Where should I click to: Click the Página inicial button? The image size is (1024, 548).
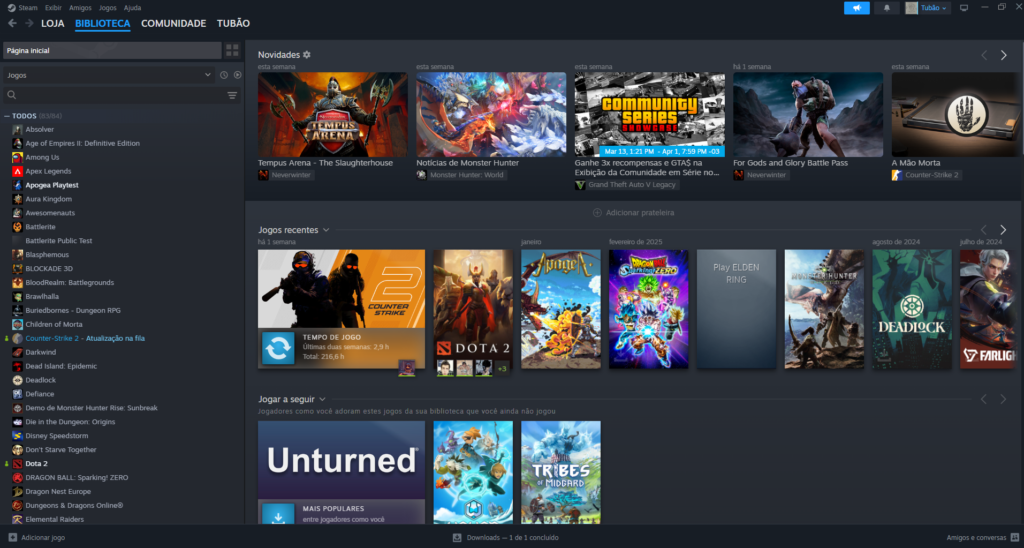[x=112, y=50]
